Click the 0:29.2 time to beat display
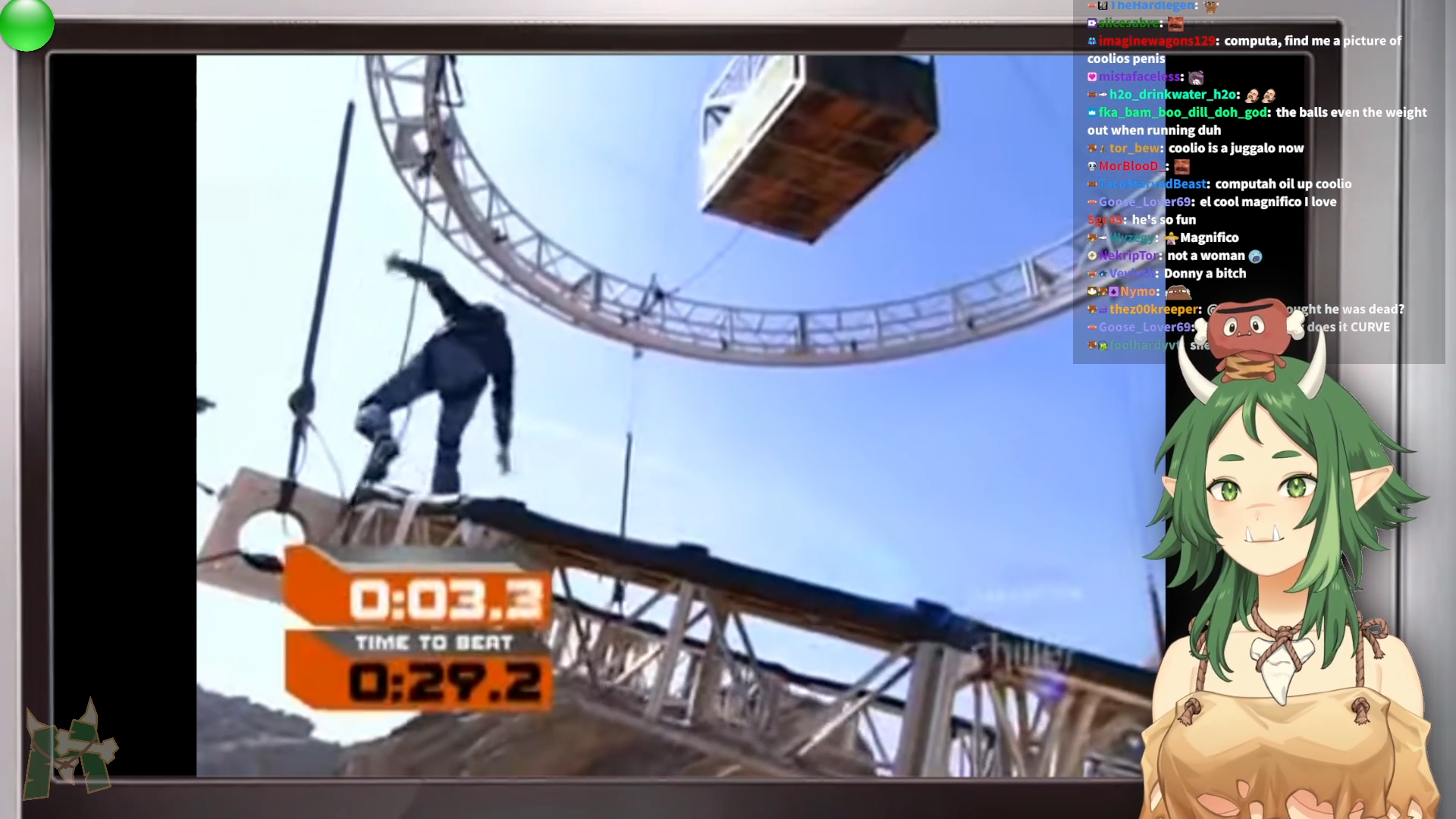Viewport: 1456px width, 819px height. (x=446, y=682)
